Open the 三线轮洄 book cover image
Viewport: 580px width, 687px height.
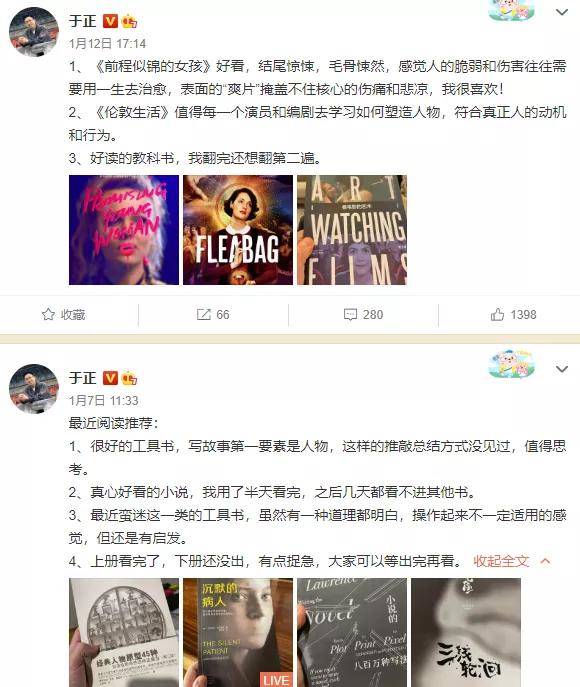pyautogui.click(x=466, y=633)
